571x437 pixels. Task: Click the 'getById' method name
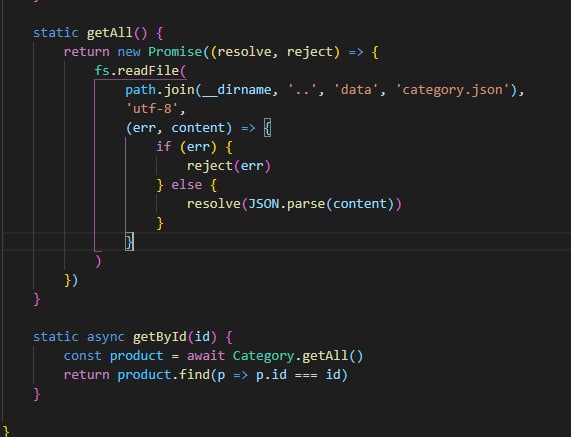(x=160, y=336)
